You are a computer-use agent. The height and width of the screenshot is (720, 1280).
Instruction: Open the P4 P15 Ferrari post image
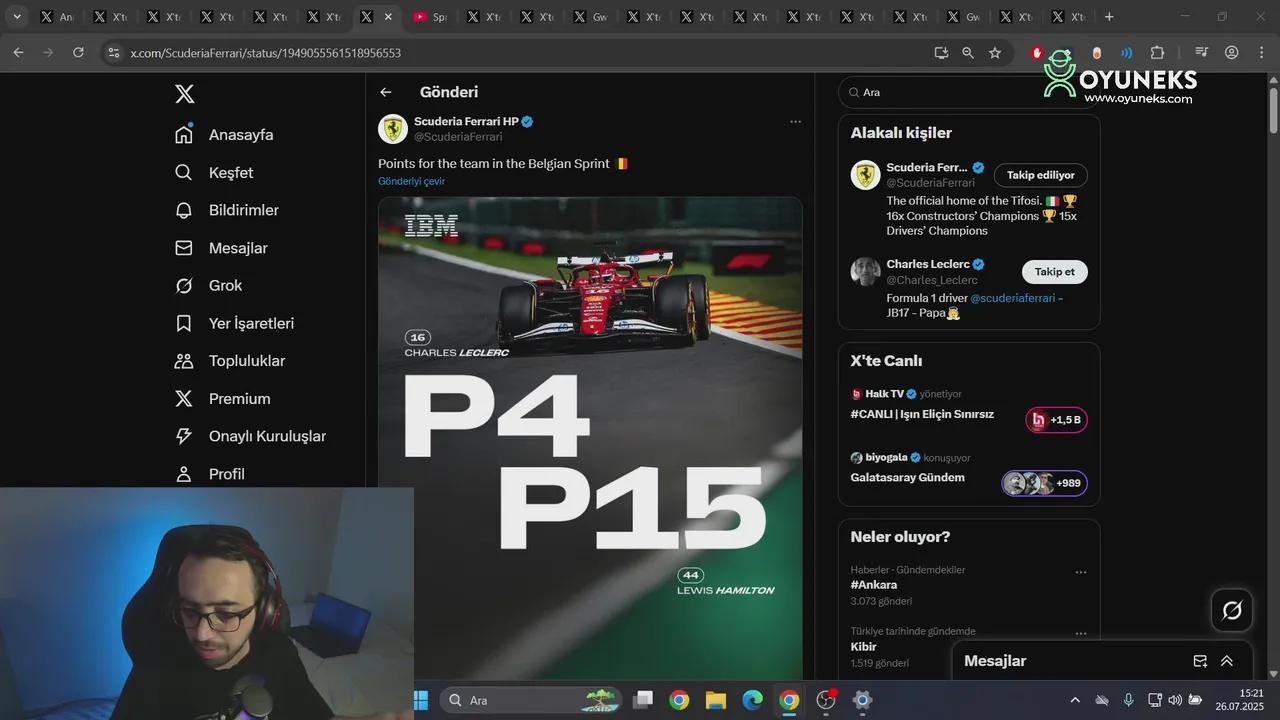(590, 438)
